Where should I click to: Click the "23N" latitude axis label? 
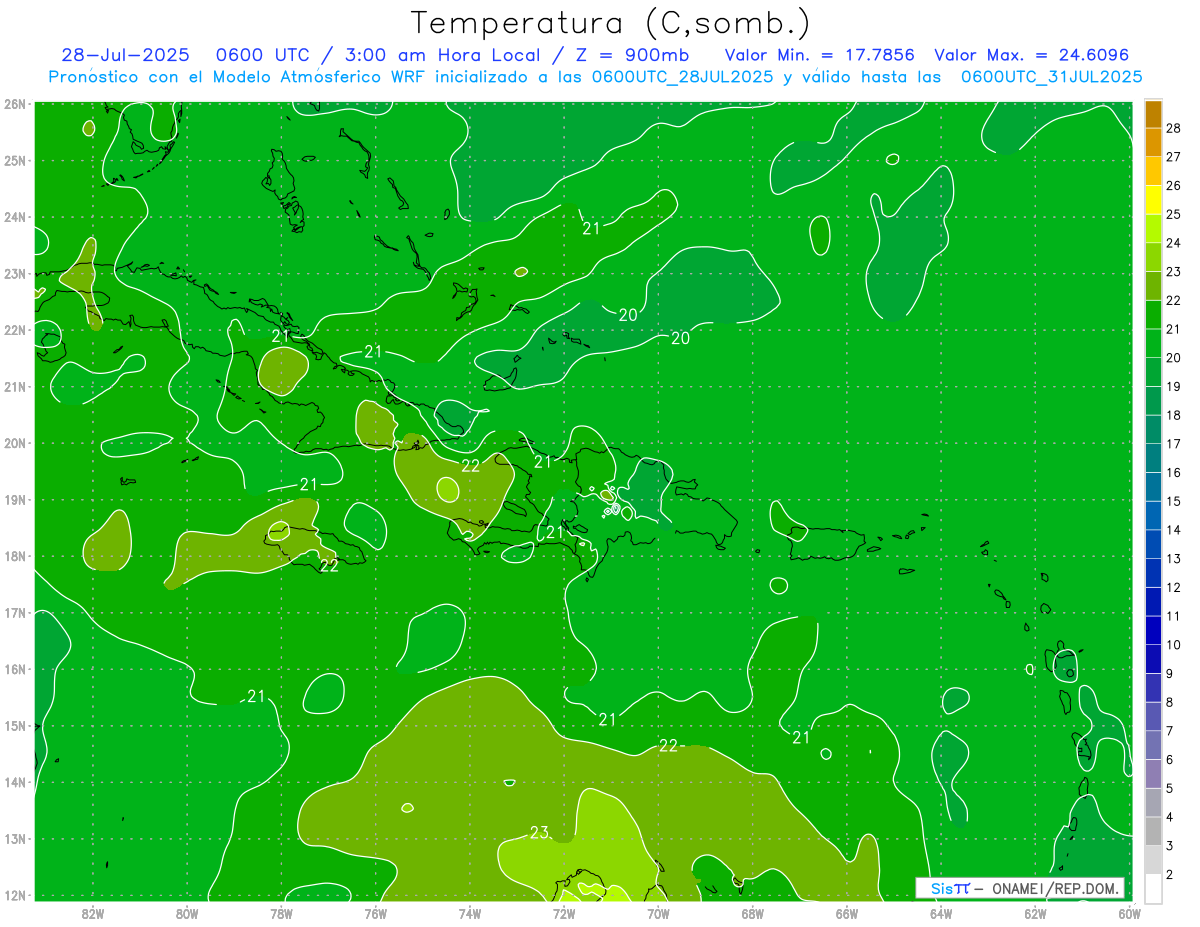tap(15, 273)
